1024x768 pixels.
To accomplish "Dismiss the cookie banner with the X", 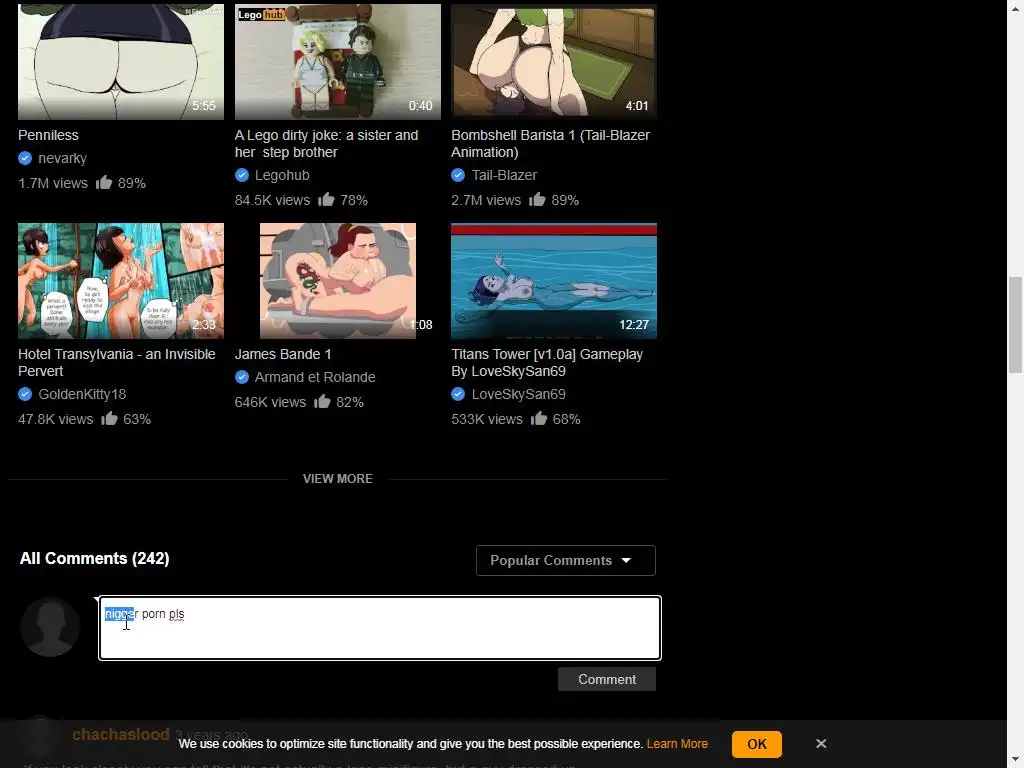I will [821, 743].
